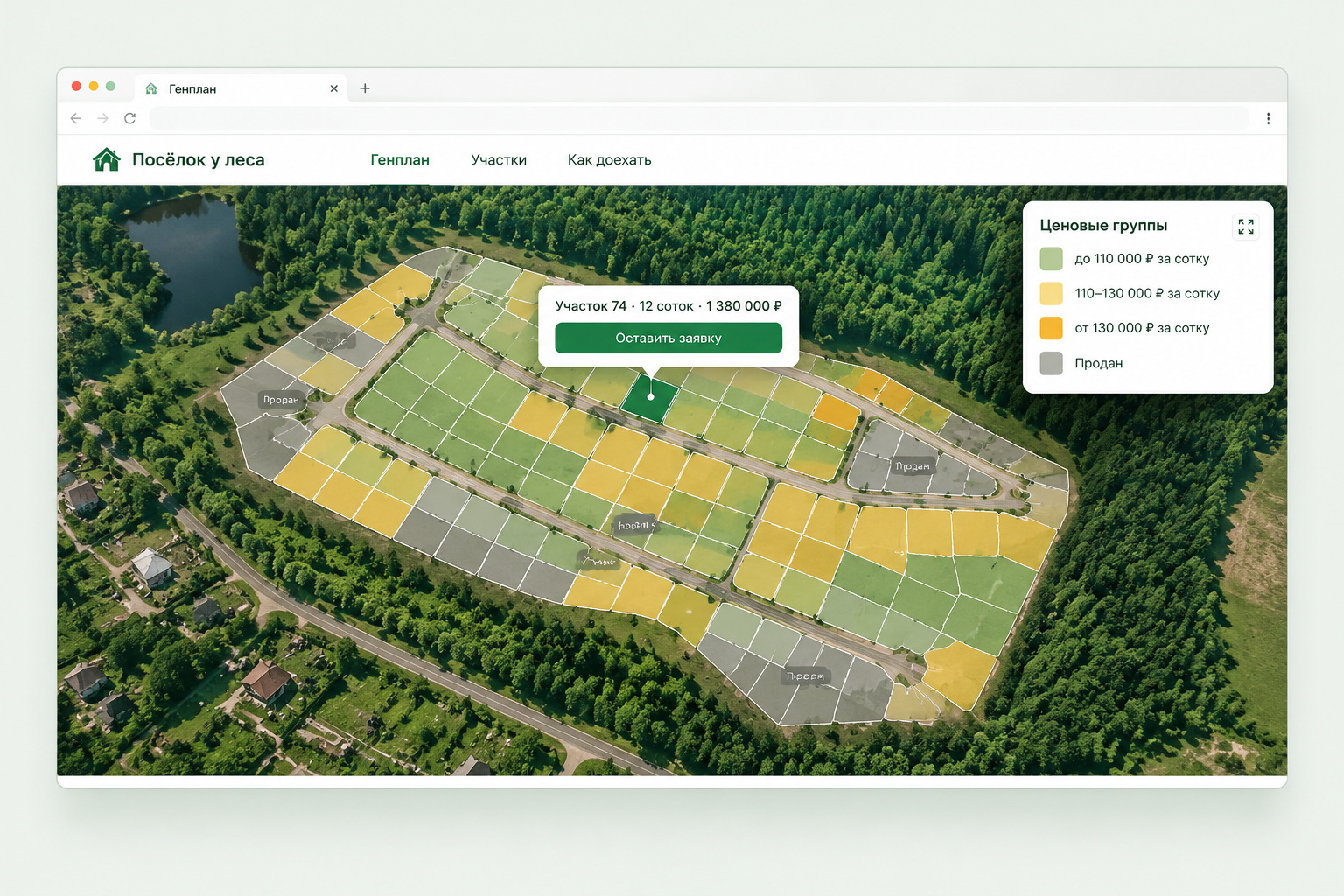1344x896 pixels.
Task: Close the Генплан browser tab
Action: pos(333,88)
